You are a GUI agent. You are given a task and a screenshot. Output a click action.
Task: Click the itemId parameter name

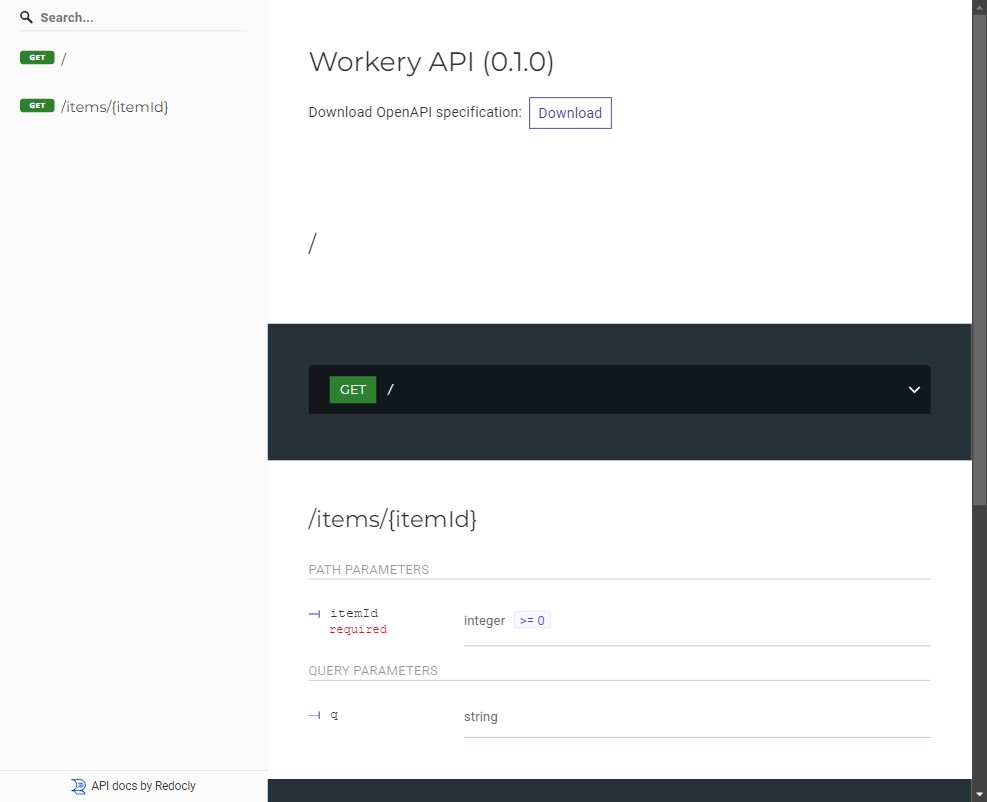[354, 613]
